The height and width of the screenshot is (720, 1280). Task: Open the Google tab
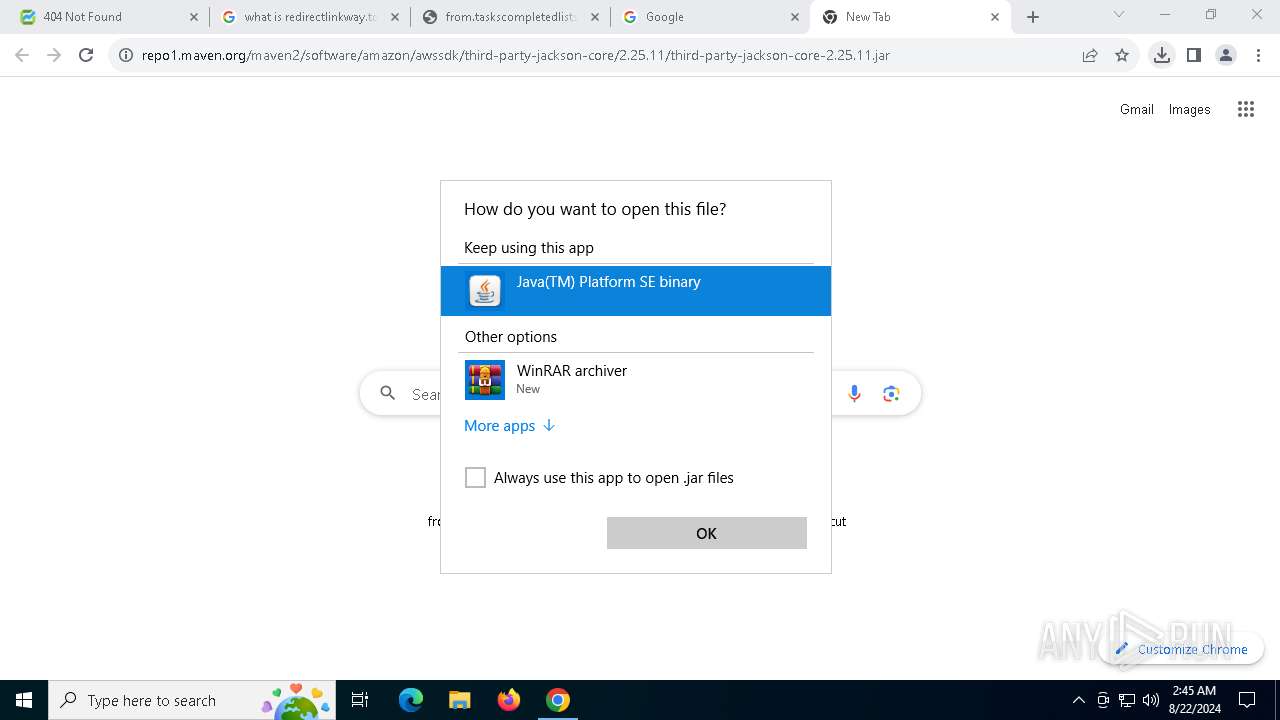[710, 17]
